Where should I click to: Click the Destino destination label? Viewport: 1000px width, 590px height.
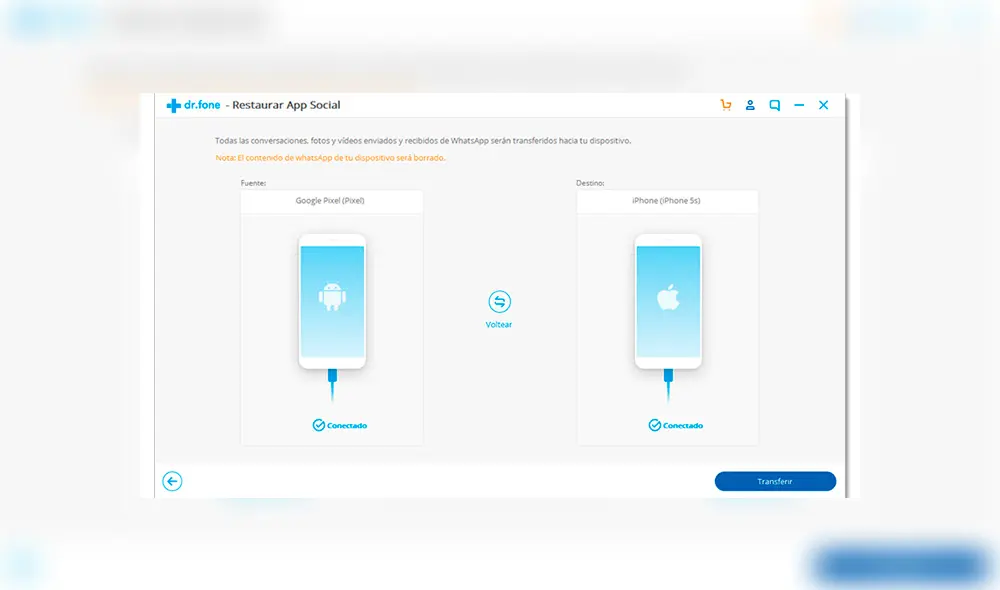[x=590, y=183]
